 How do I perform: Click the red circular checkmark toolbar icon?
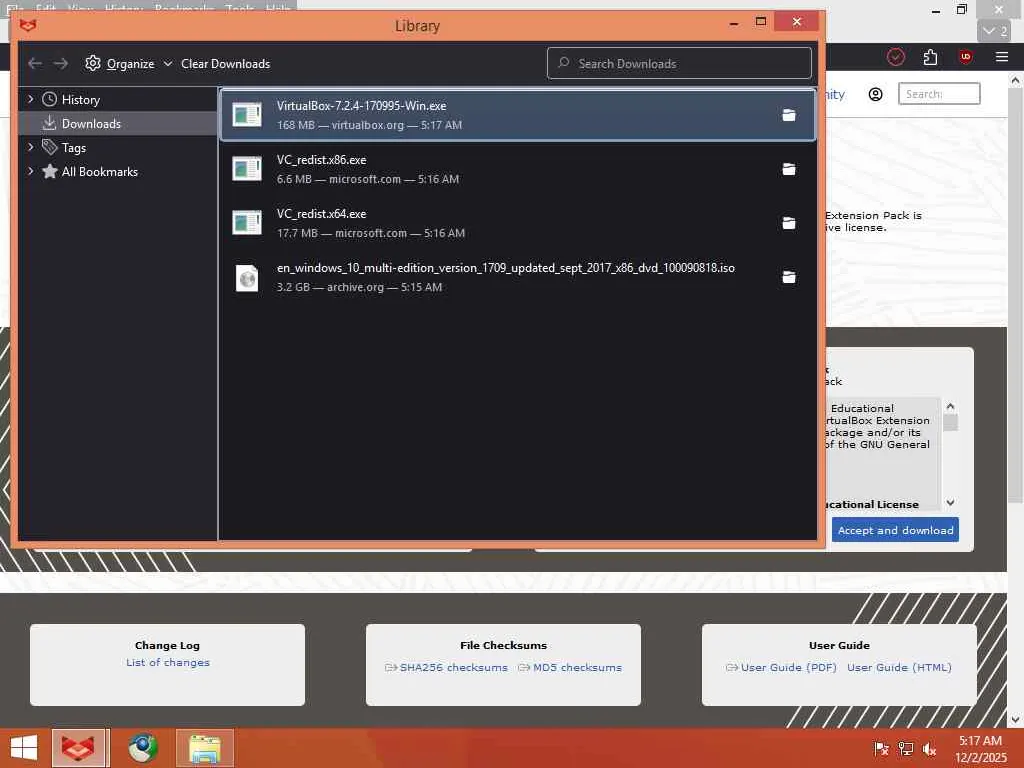[896, 57]
